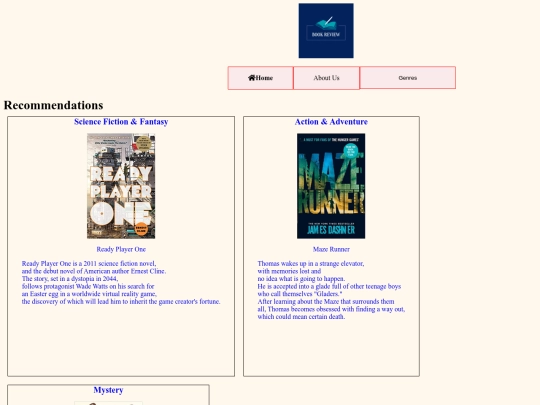
Task: Click text 'an Easter egg in a worldwide virtual reality game,'
Action: (x=89, y=294)
